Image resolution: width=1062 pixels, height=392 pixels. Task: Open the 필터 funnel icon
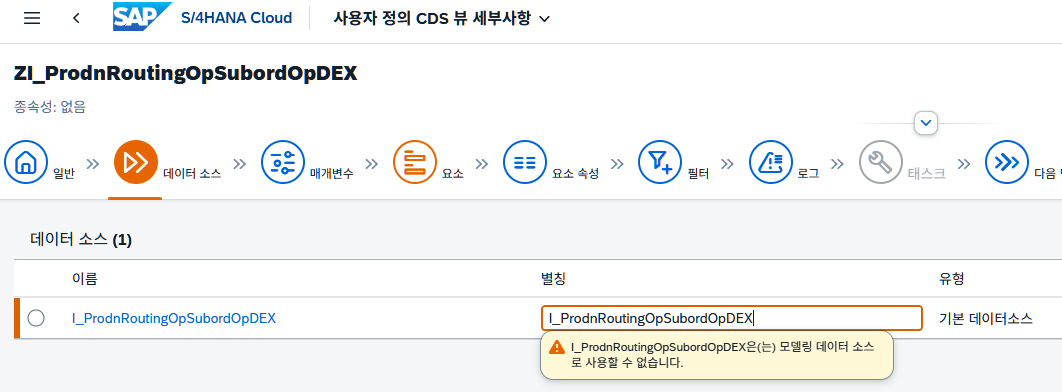point(660,162)
